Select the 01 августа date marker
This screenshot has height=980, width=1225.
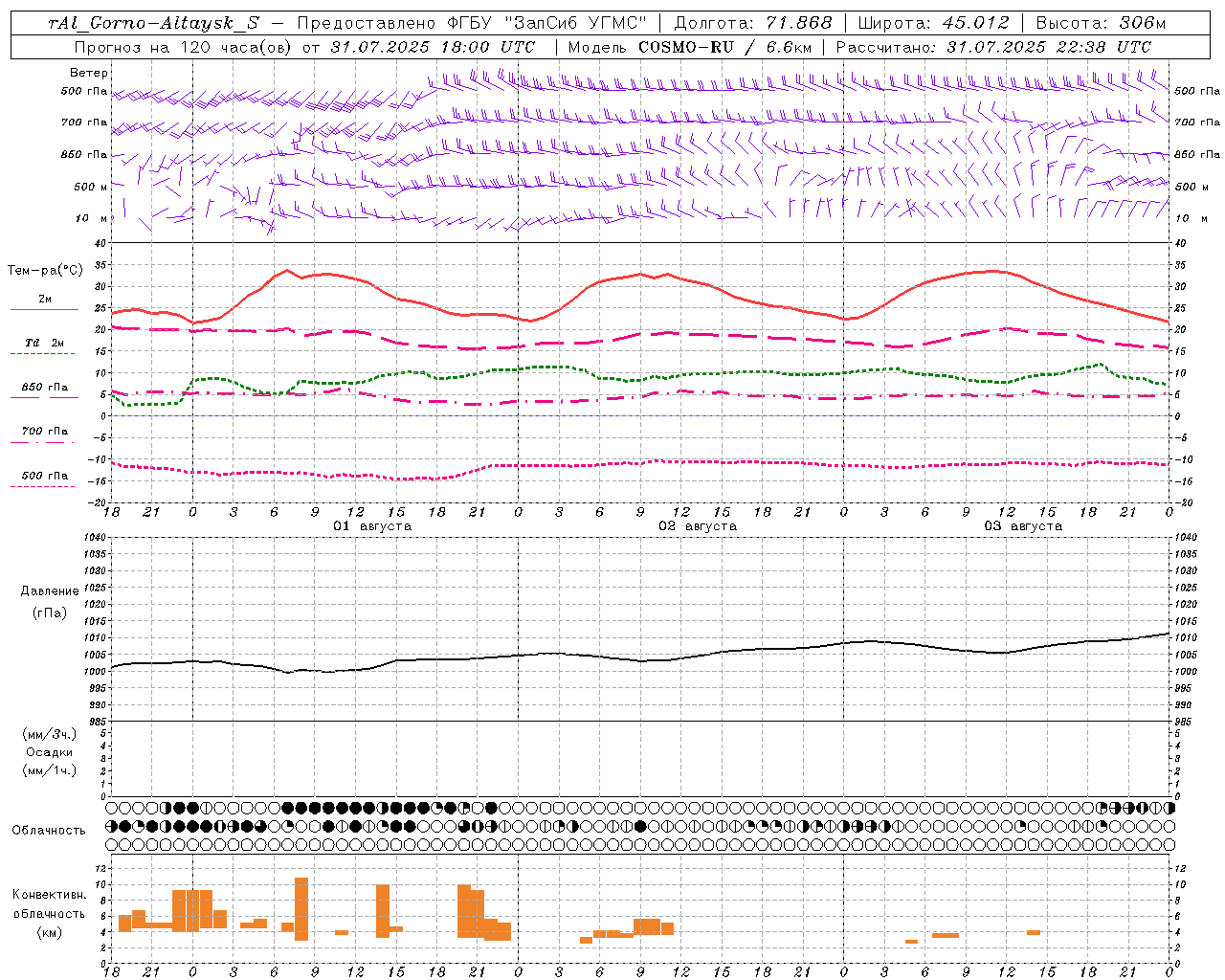tap(372, 526)
